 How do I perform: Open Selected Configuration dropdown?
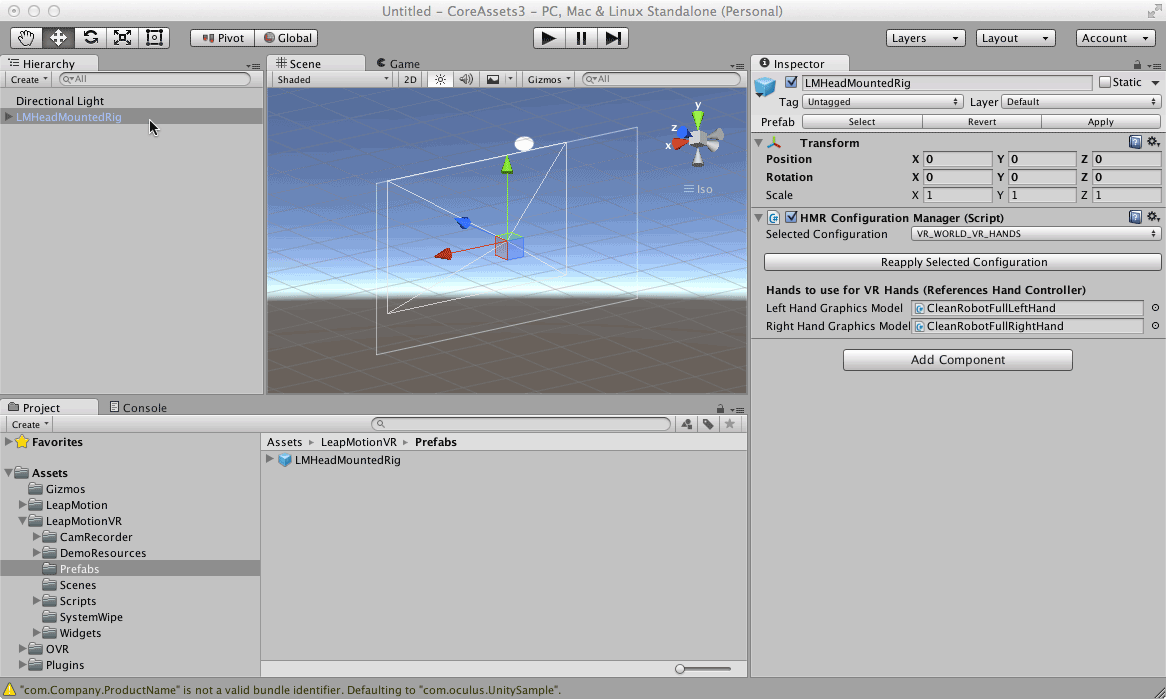[1036, 233]
